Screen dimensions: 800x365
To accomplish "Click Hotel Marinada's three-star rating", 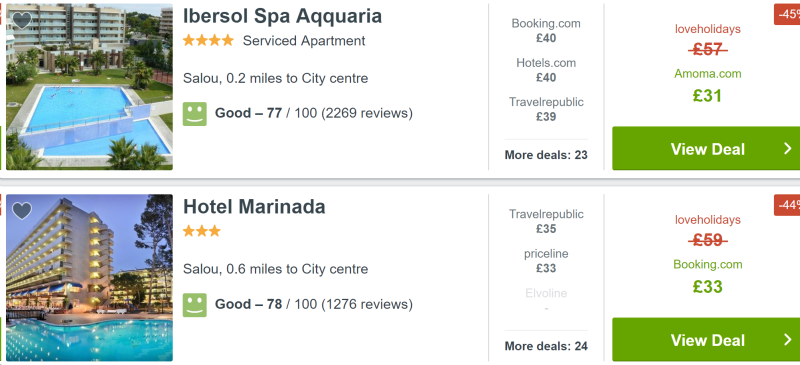I will 202,231.
